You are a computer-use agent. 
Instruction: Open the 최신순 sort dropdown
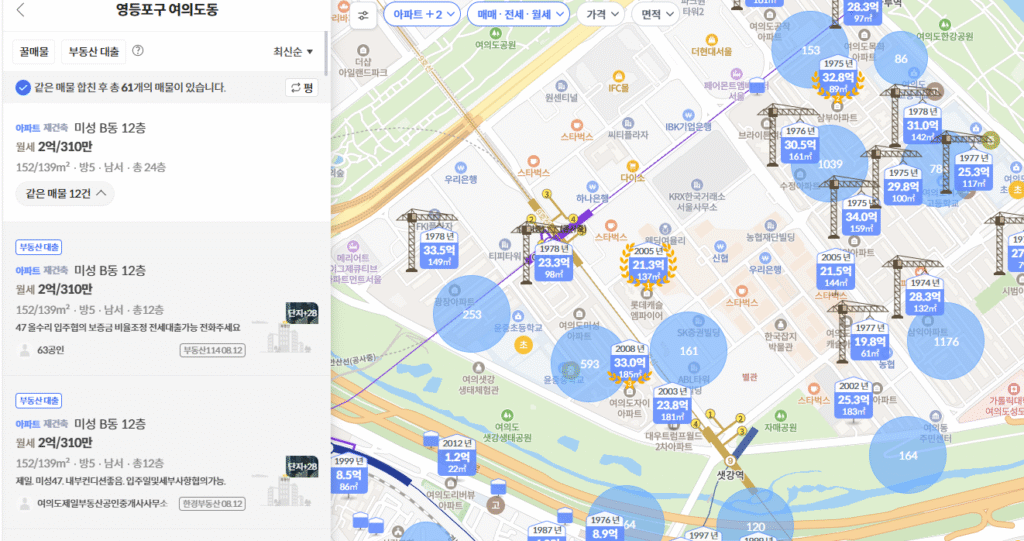[x=293, y=52]
